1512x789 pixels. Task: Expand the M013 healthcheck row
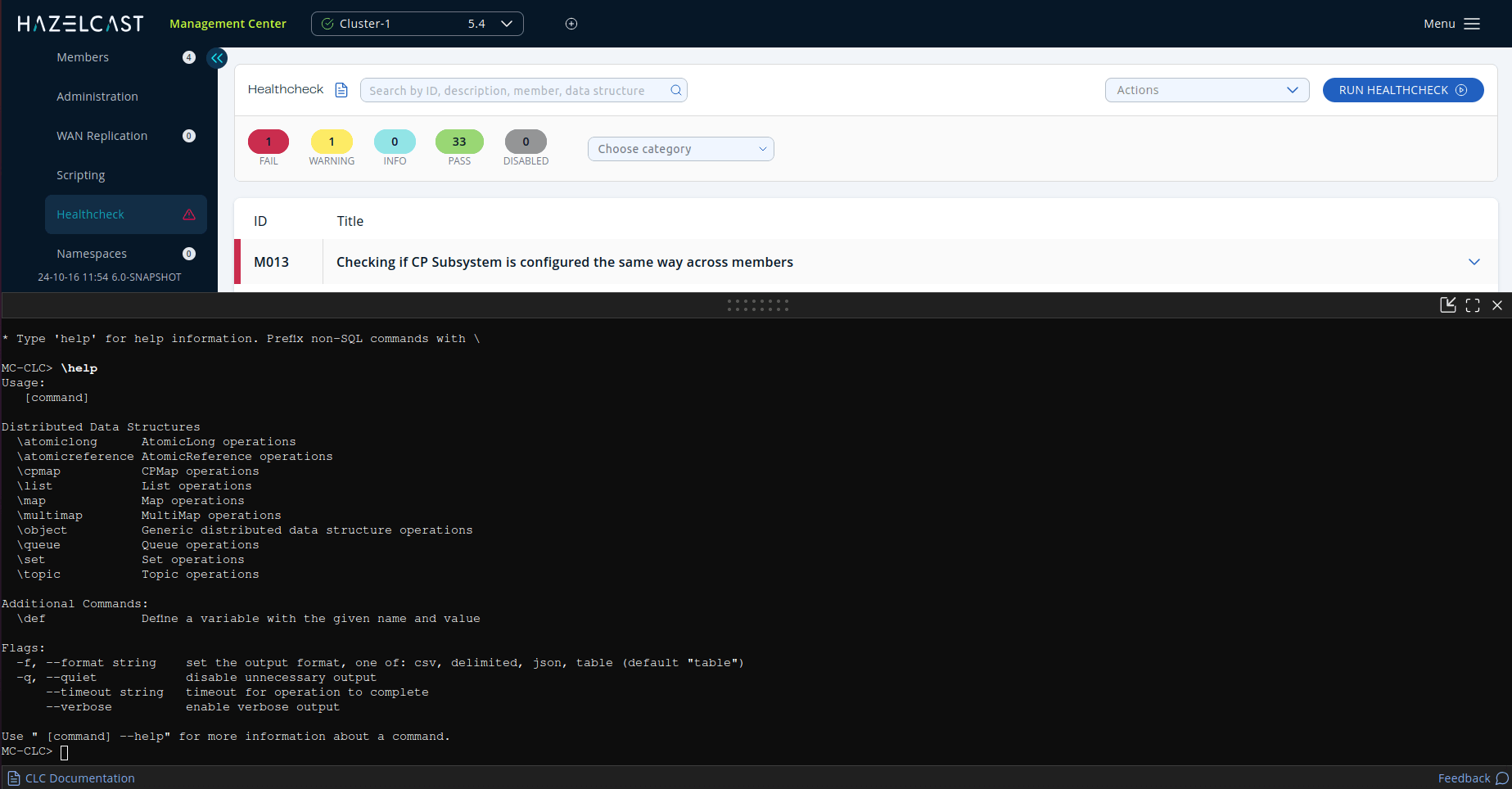(1474, 262)
